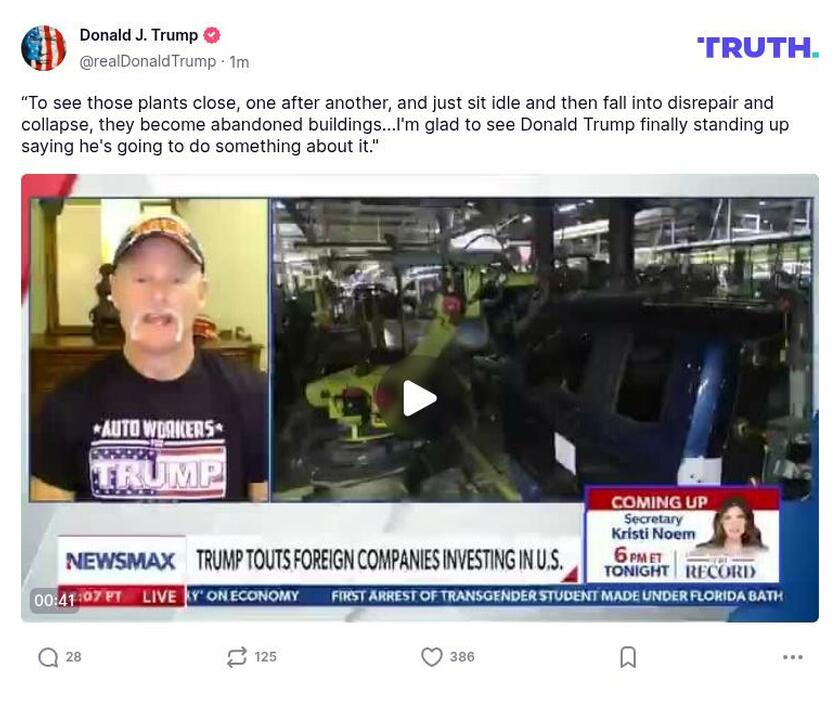Click the verified checkmark badge
The image size is (840, 701).
tap(212, 35)
